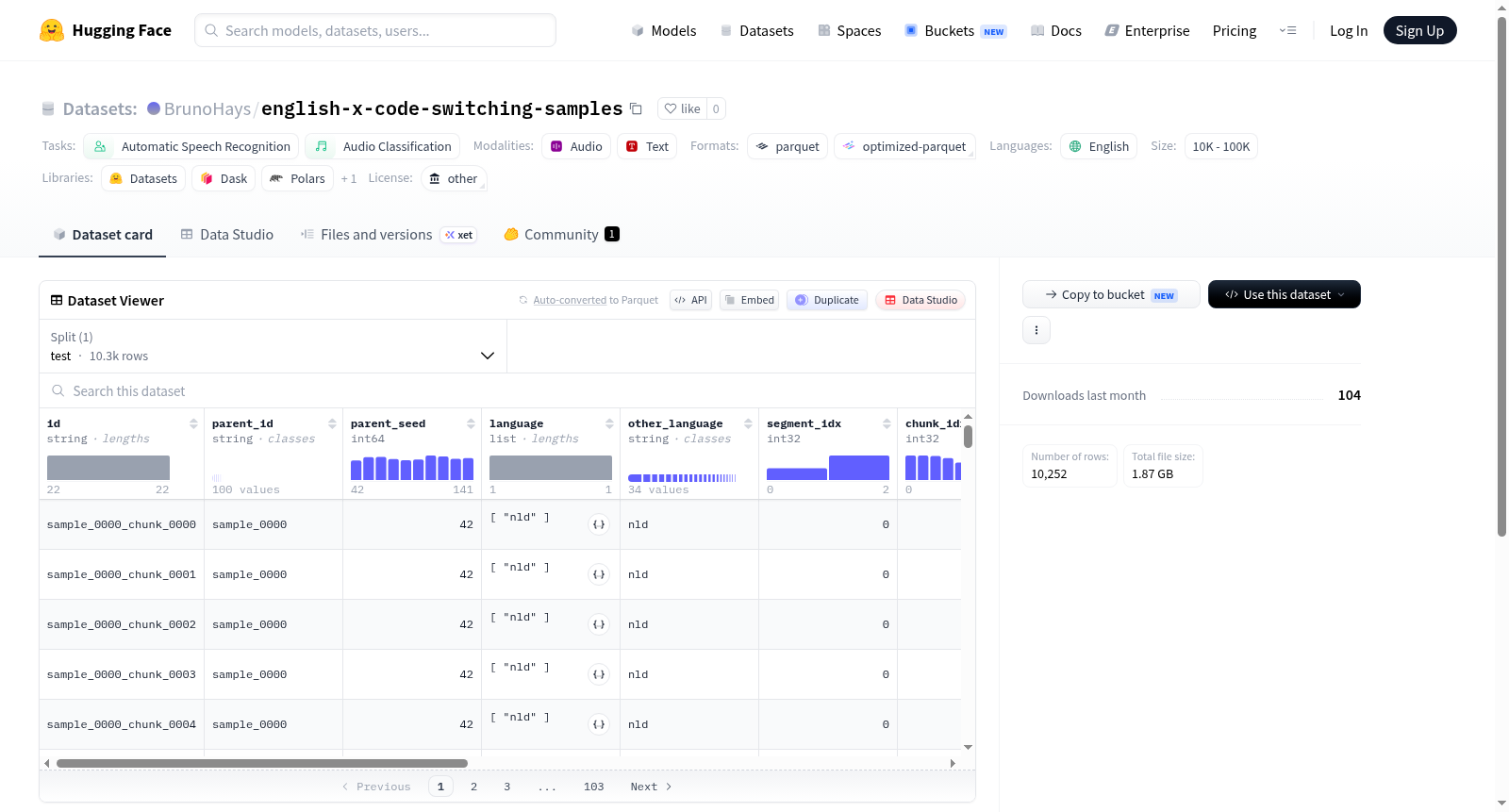Open the Community tab
This screenshot has height=812, width=1509.
click(x=562, y=235)
